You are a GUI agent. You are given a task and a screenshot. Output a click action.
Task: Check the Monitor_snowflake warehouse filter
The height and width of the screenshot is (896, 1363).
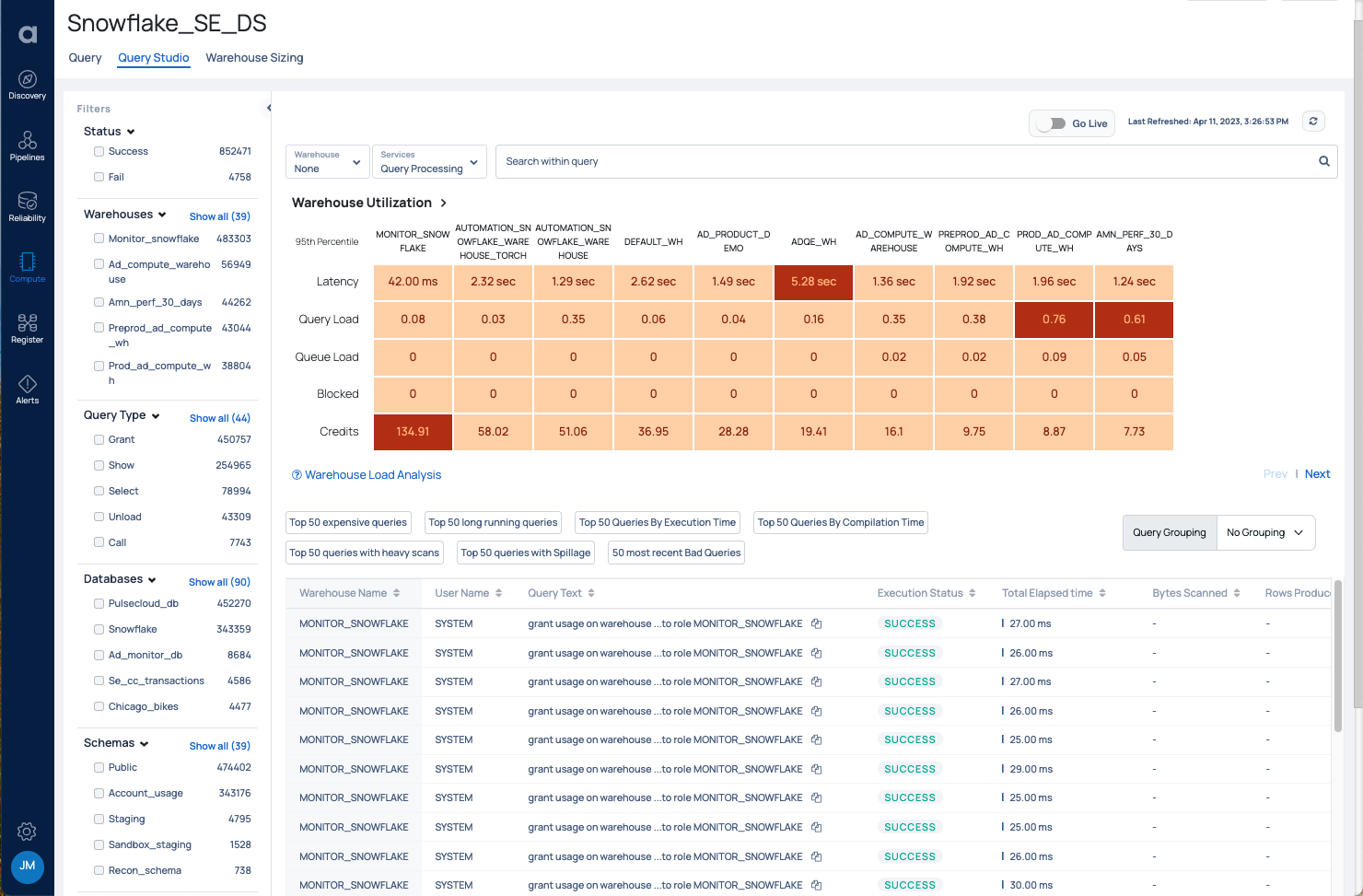click(x=99, y=239)
